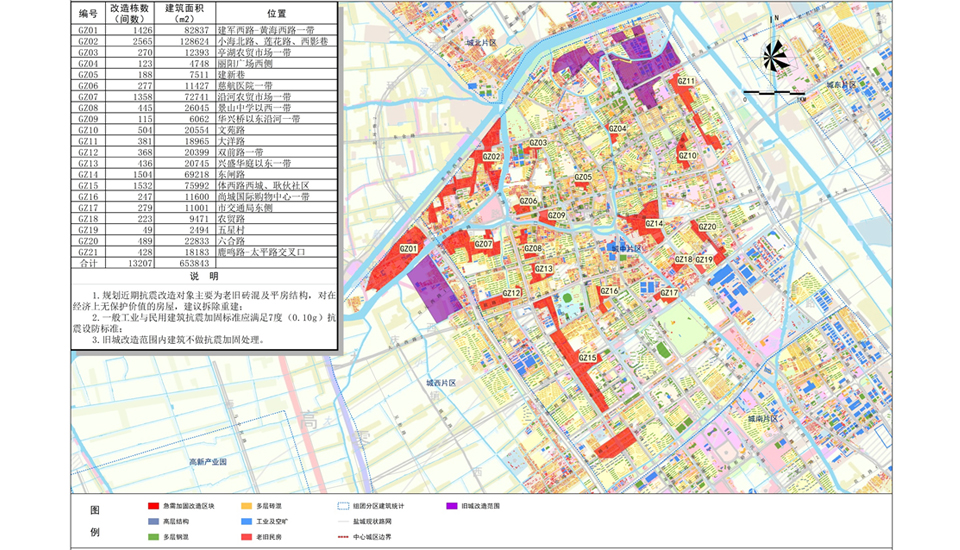960x550 pixels.
Task: Click the 高新产业园 label on the map
Action: (x=208, y=462)
